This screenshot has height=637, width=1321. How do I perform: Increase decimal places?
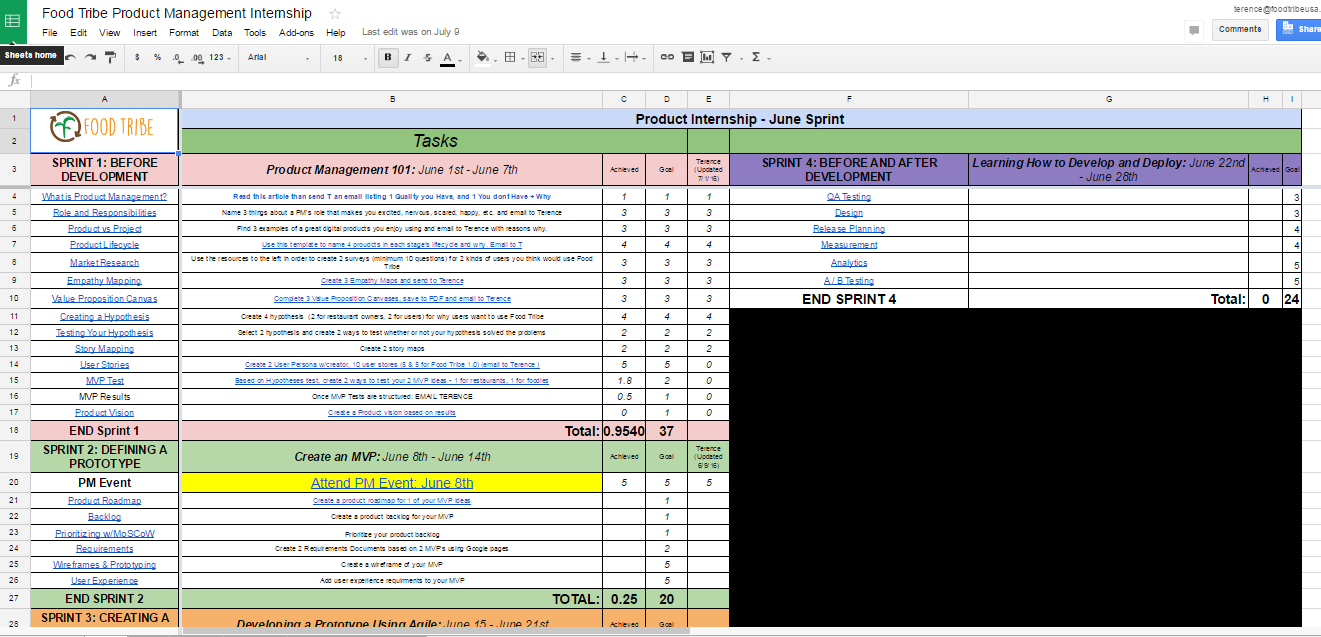click(197, 58)
